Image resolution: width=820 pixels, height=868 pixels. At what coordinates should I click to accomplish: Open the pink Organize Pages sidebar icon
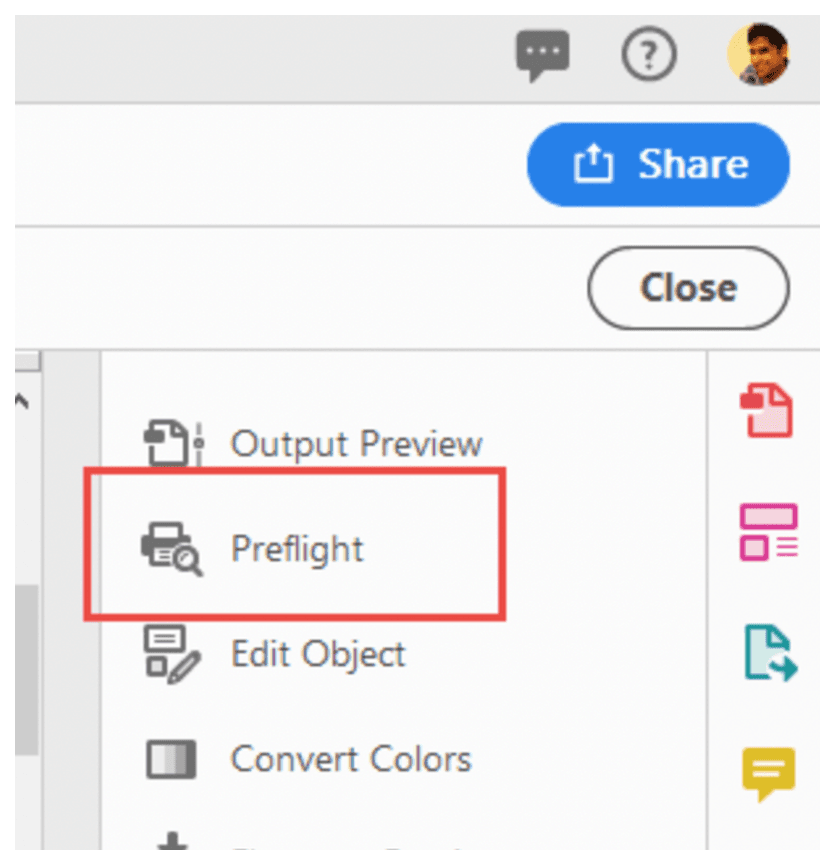pos(769,532)
